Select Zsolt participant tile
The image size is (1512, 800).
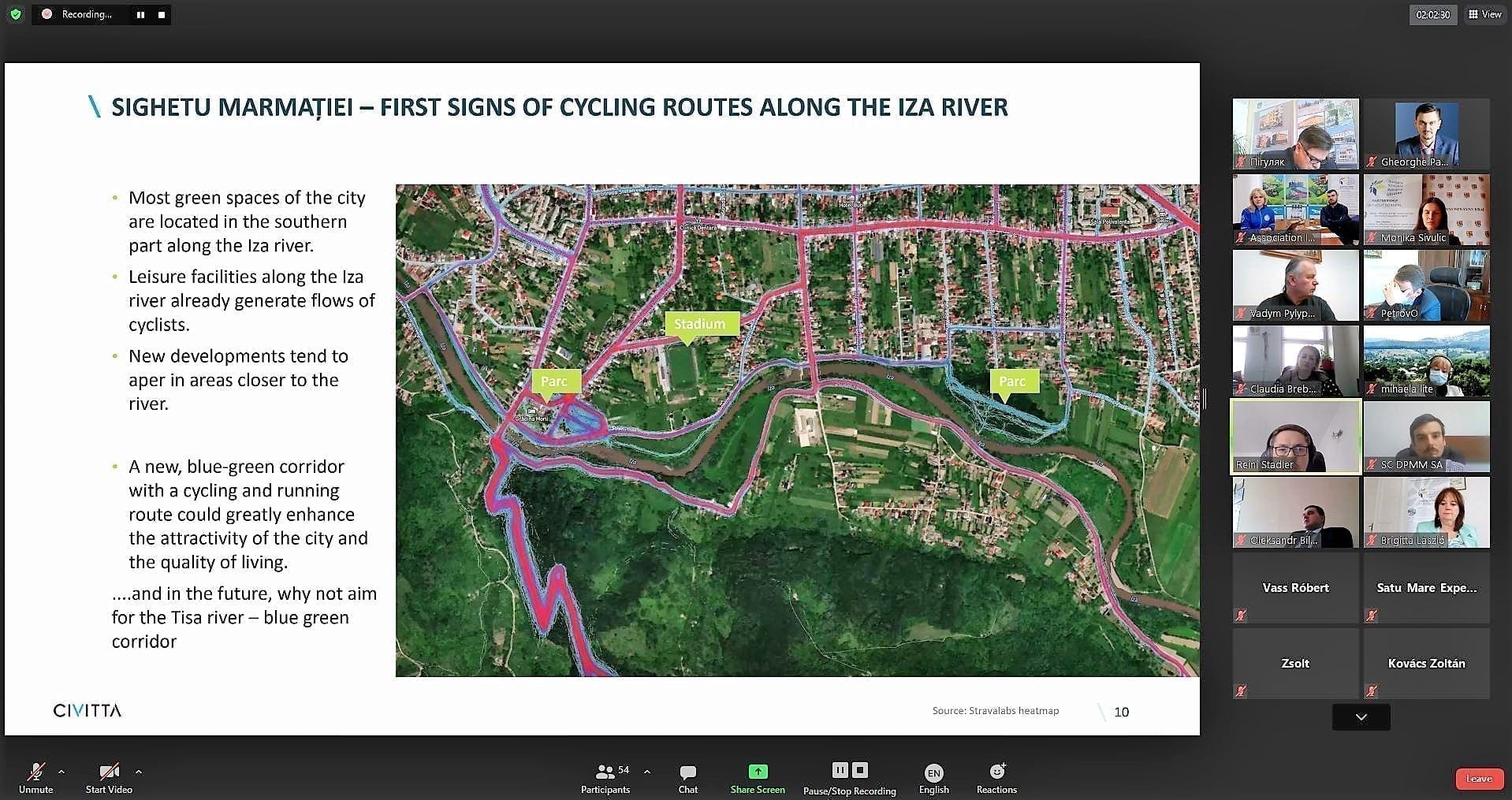coord(1295,663)
